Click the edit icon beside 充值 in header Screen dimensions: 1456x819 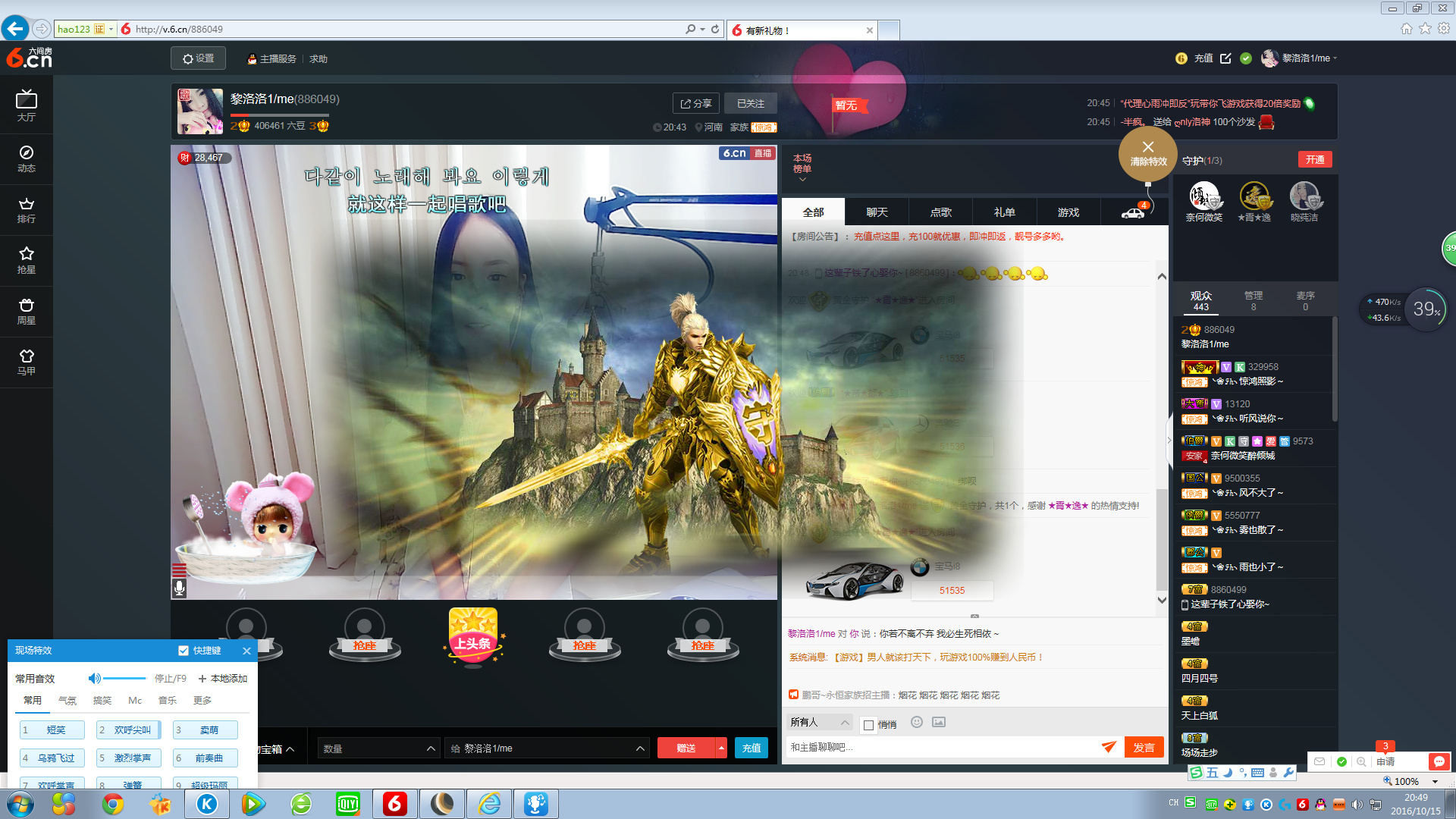coord(1225,58)
